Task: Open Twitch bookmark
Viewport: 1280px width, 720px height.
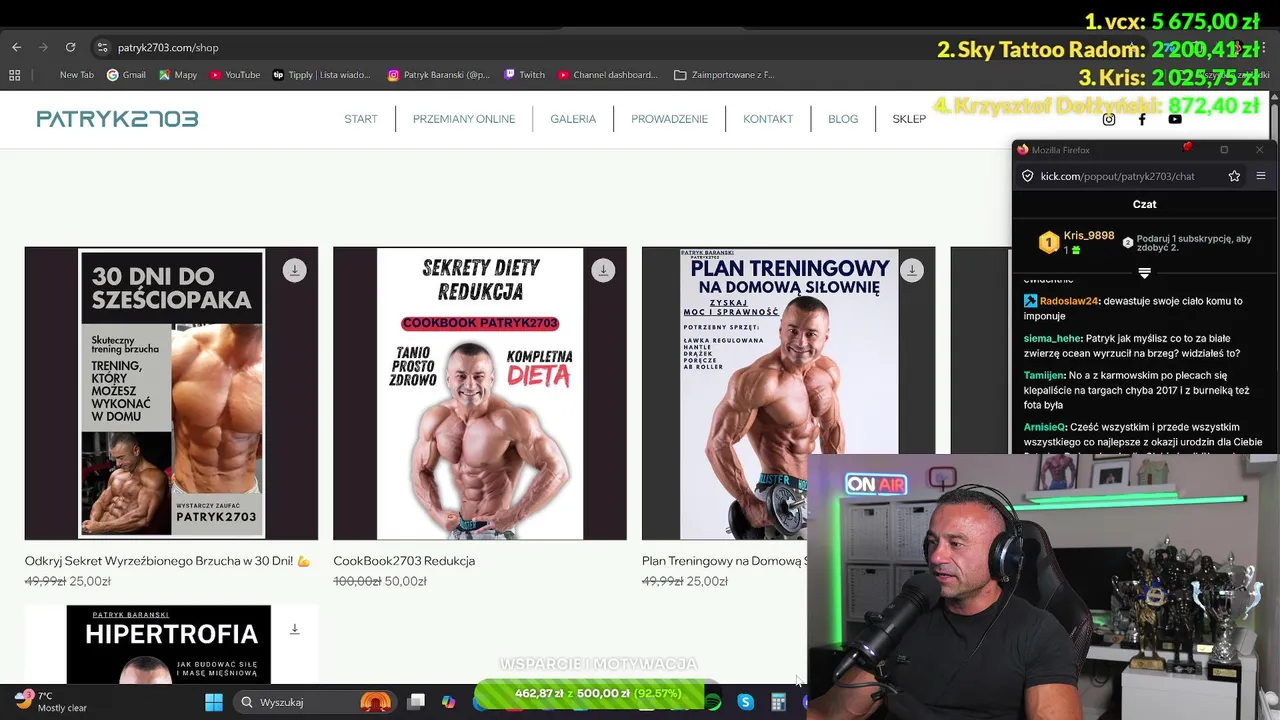Action: point(525,75)
